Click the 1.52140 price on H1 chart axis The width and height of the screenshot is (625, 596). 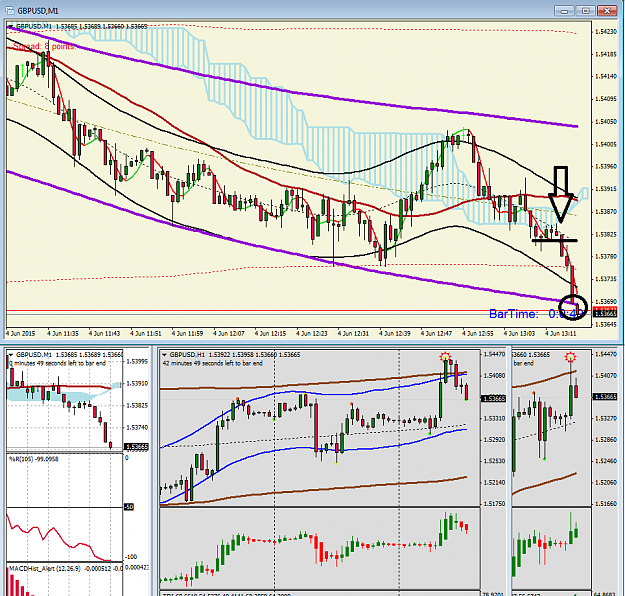point(494,482)
